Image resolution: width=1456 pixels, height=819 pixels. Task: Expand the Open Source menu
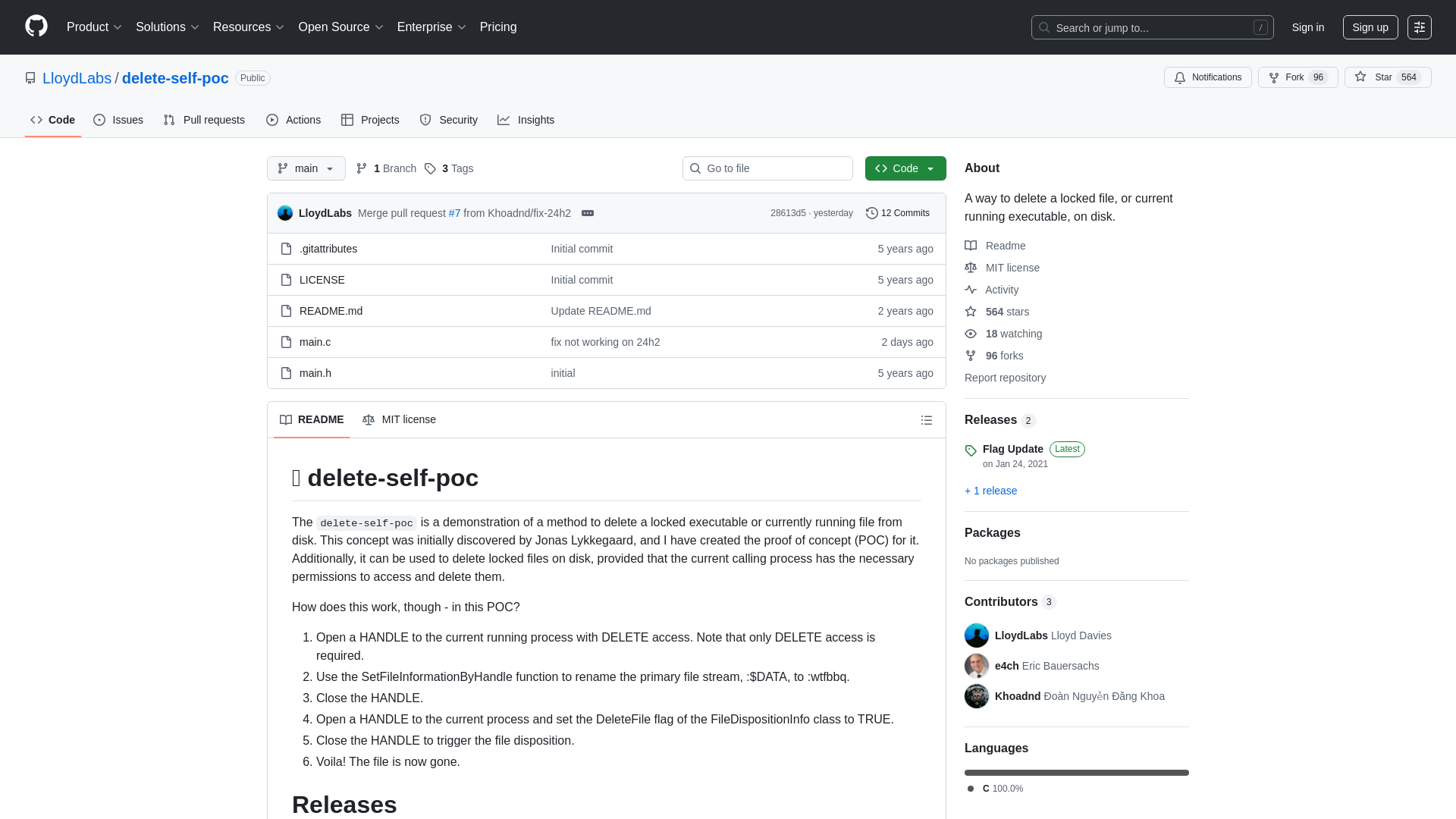(x=340, y=27)
